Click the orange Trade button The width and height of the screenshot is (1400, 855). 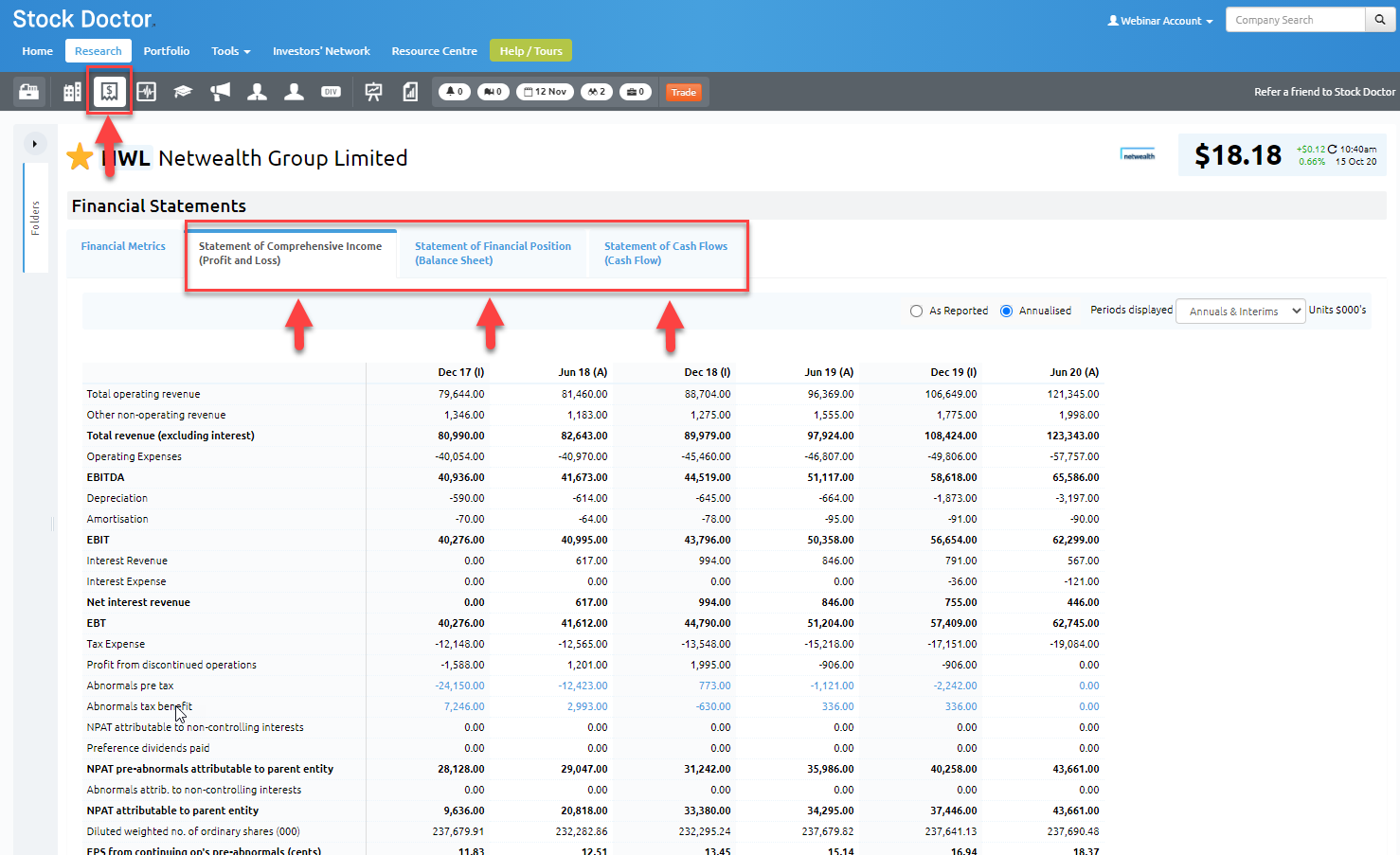pyautogui.click(x=684, y=92)
